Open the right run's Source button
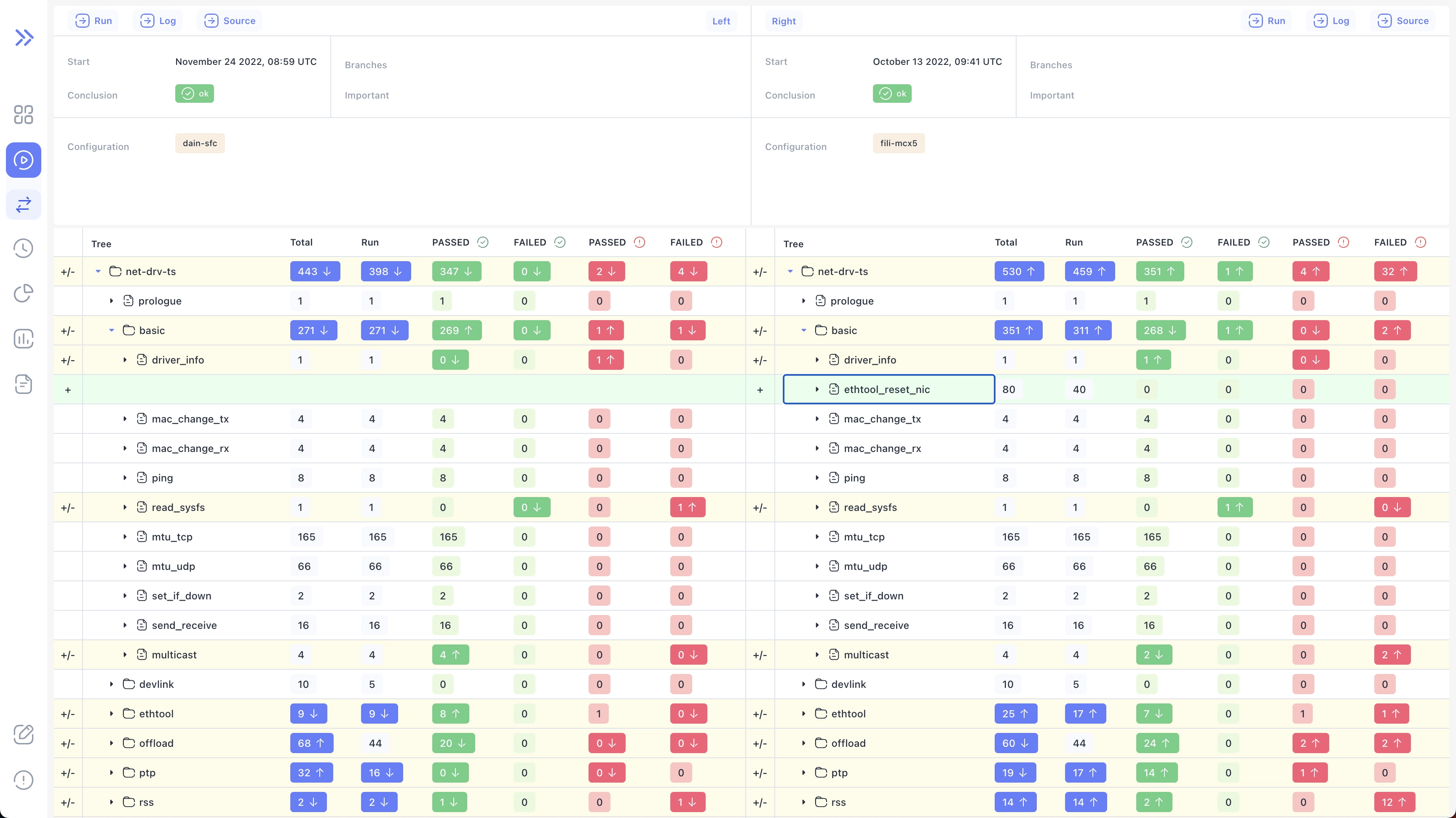Screen dimensions: 1456x818 (x=1403, y=21)
